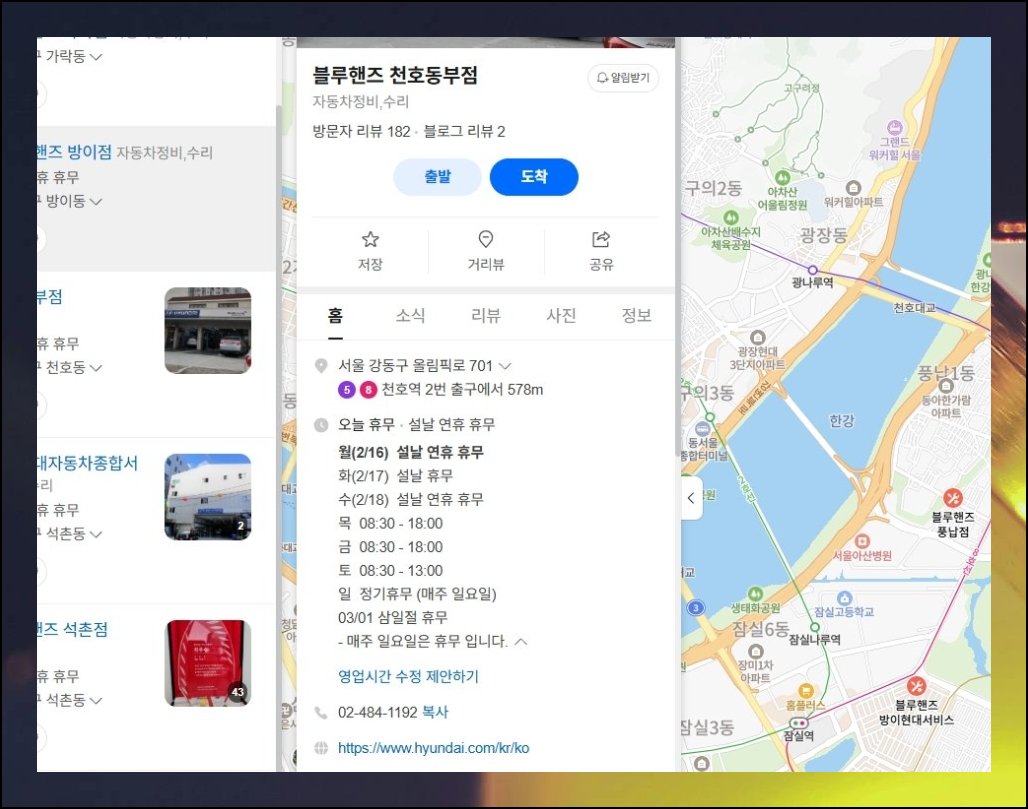Click 서울아산병원 hospital map icon
This screenshot has width=1028, height=809.
tap(862, 542)
